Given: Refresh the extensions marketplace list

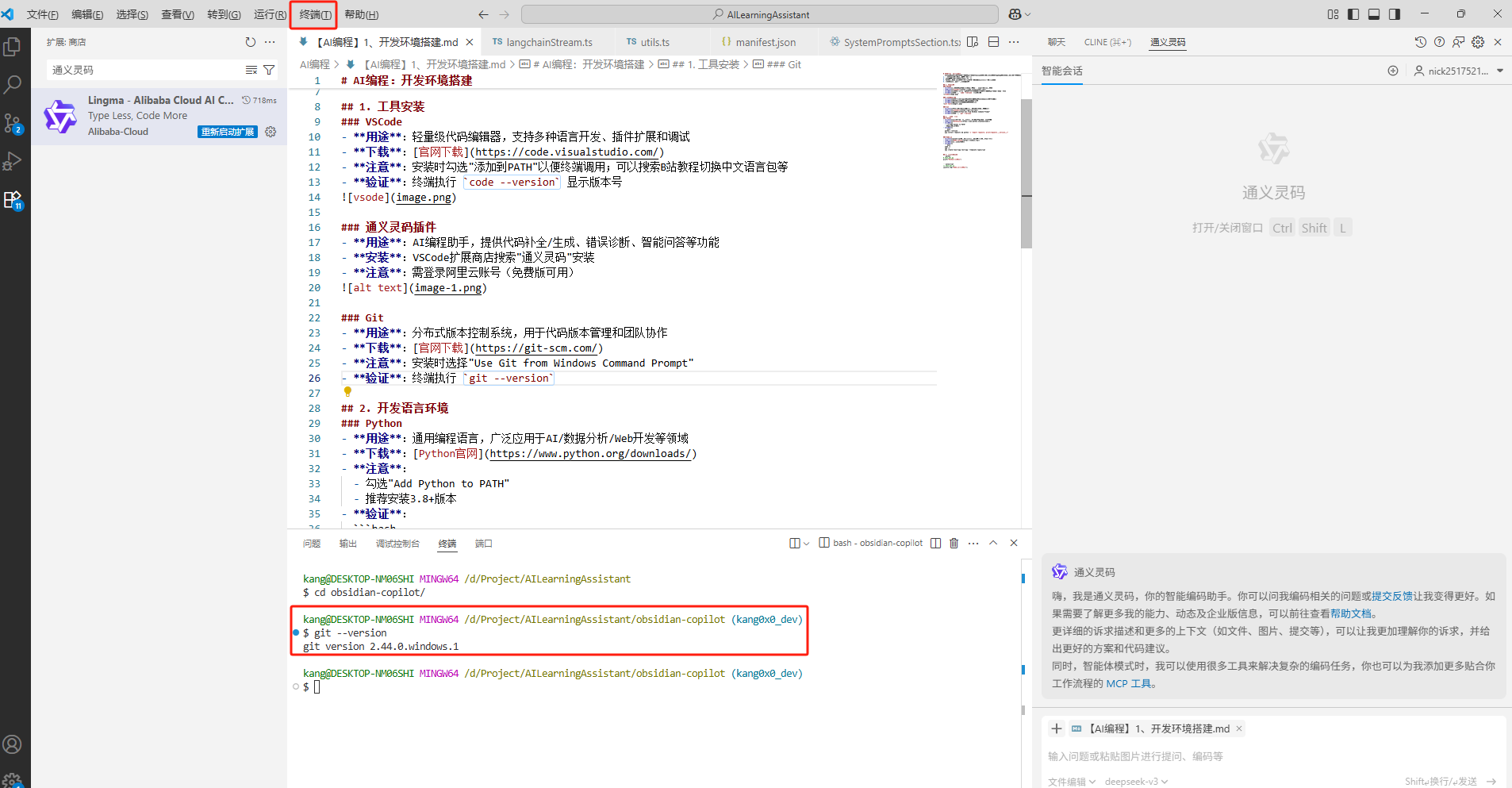Looking at the screenshot, I should (x=251, y=42).
